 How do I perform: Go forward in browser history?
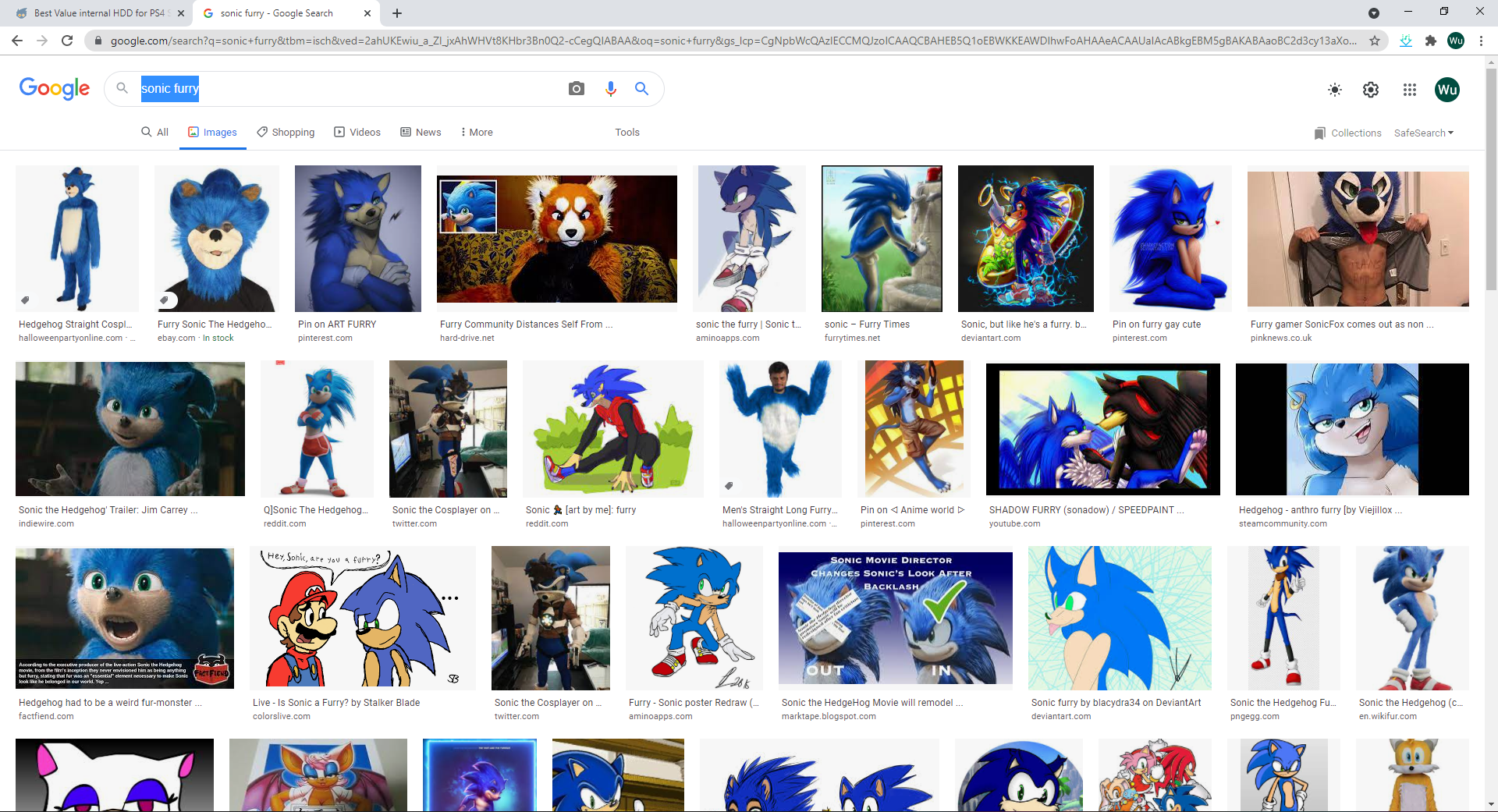coord(42,41)
